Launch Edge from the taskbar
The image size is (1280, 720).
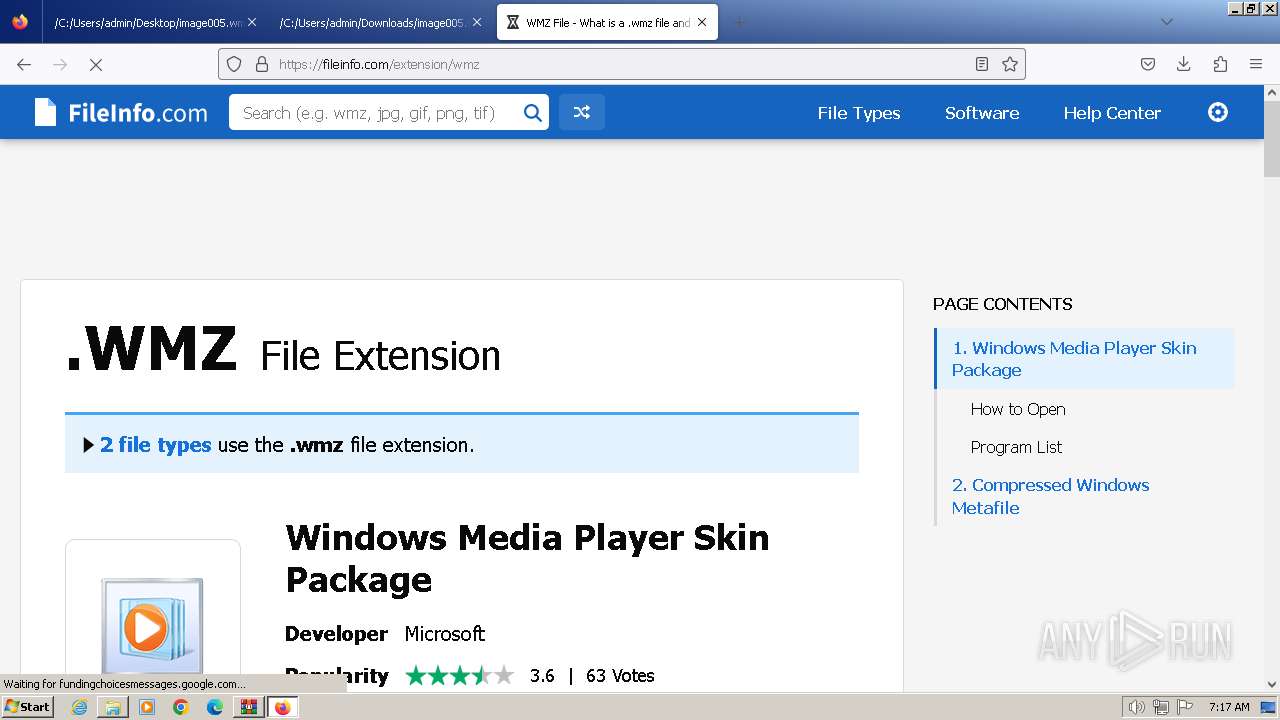point(215,707)
